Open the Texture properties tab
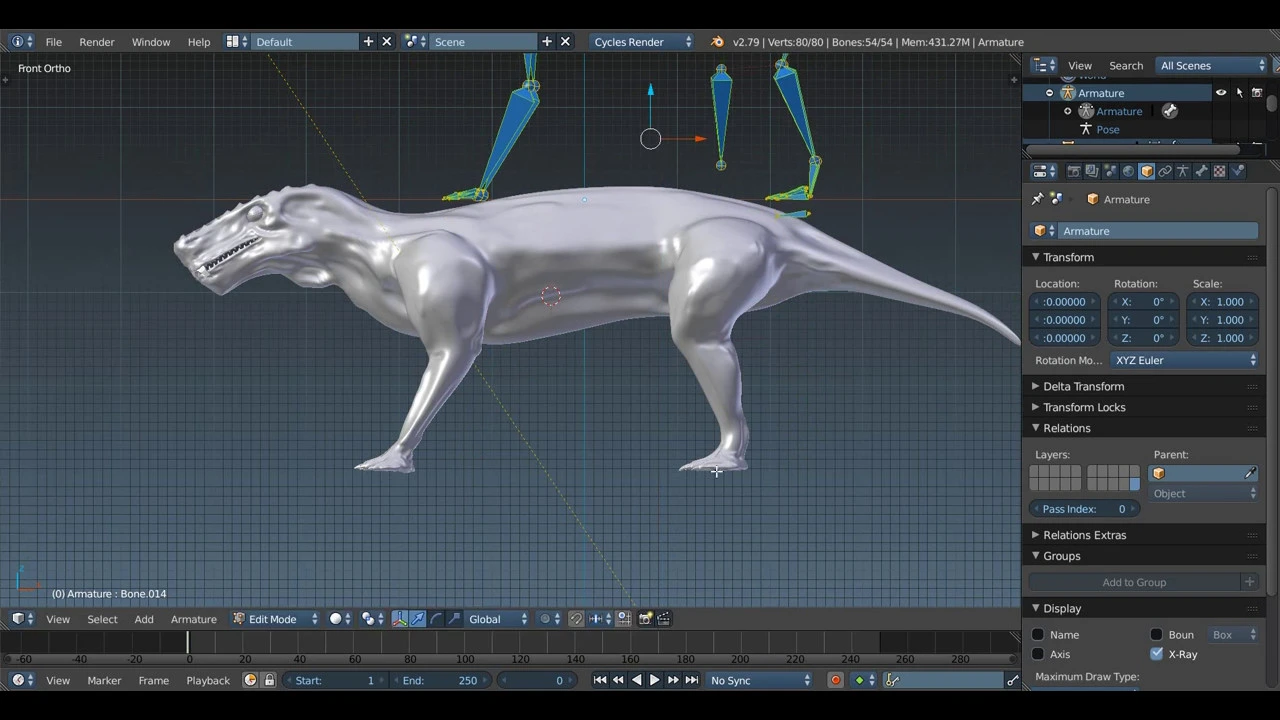 (1219, 171)
